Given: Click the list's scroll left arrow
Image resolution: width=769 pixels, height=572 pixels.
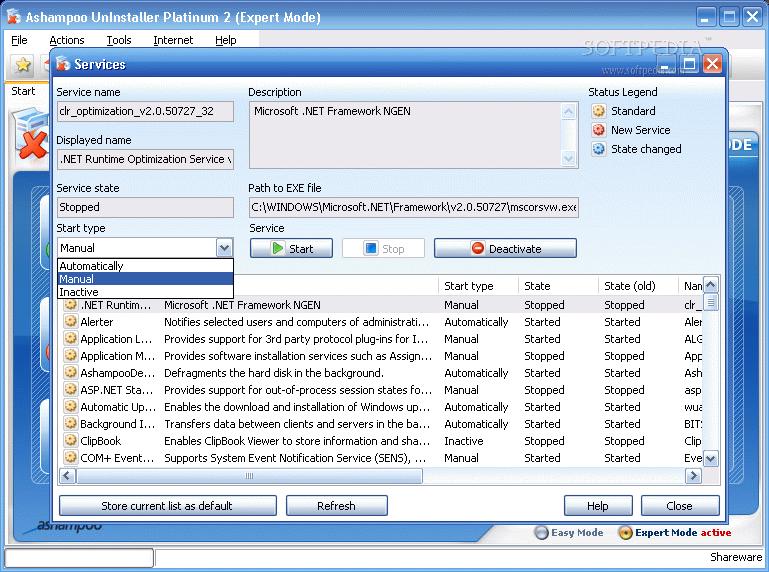Looking at the screenshot, I should point(67,475).
